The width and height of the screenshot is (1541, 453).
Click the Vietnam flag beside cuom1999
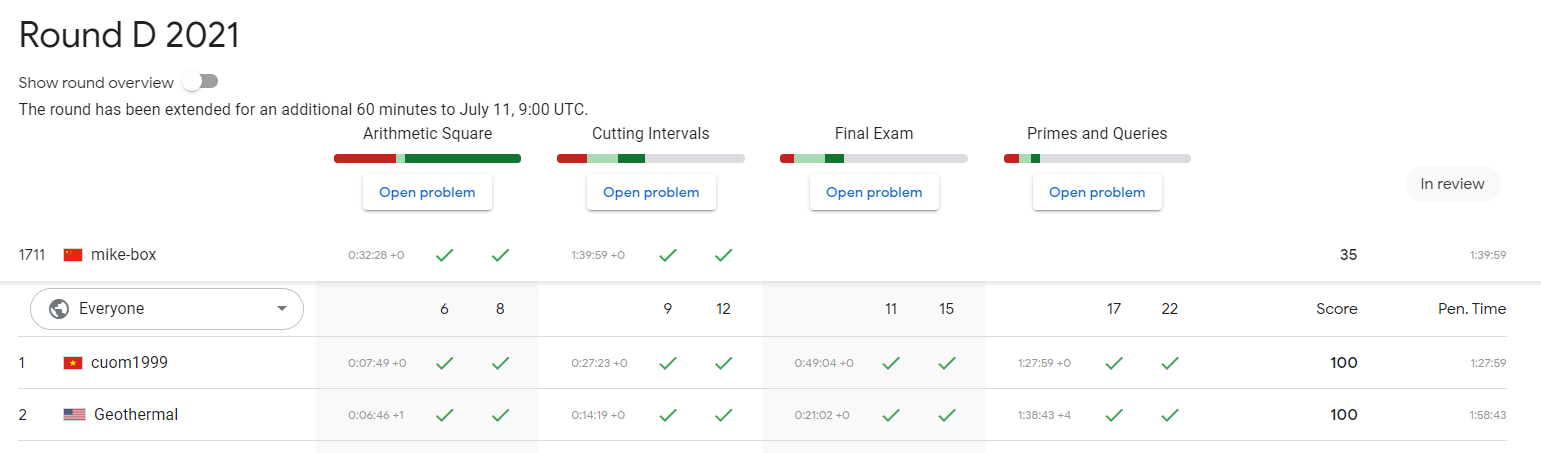(x=72, y=363)
